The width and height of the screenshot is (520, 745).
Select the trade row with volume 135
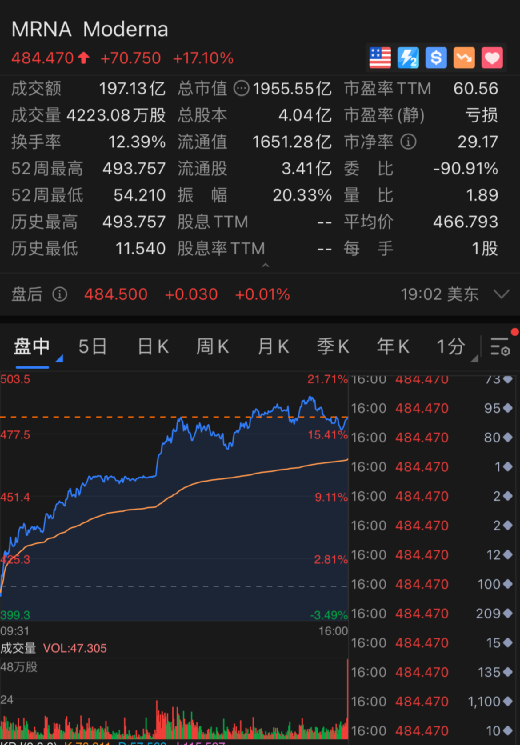point(432,672)
